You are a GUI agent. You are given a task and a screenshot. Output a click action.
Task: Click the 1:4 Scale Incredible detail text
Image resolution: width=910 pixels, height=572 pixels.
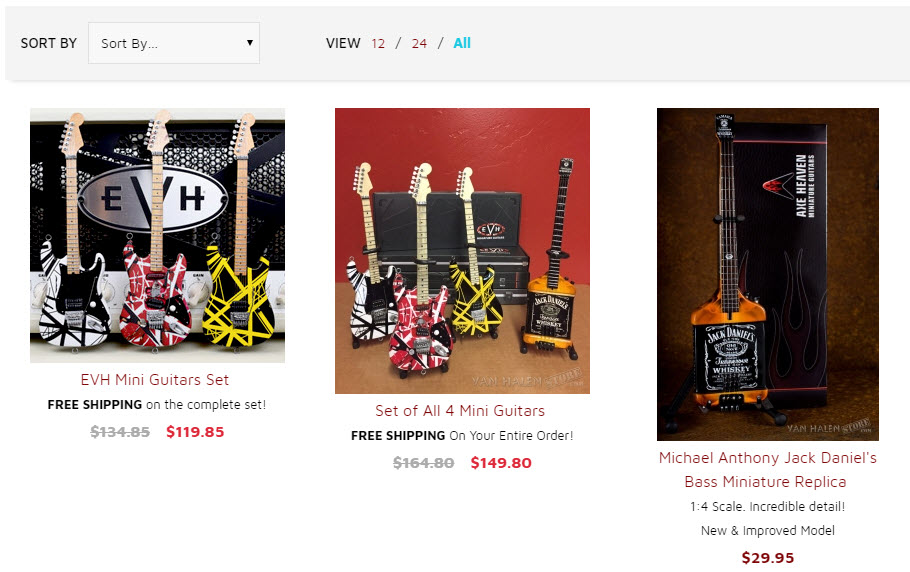(x=767, y=506)
